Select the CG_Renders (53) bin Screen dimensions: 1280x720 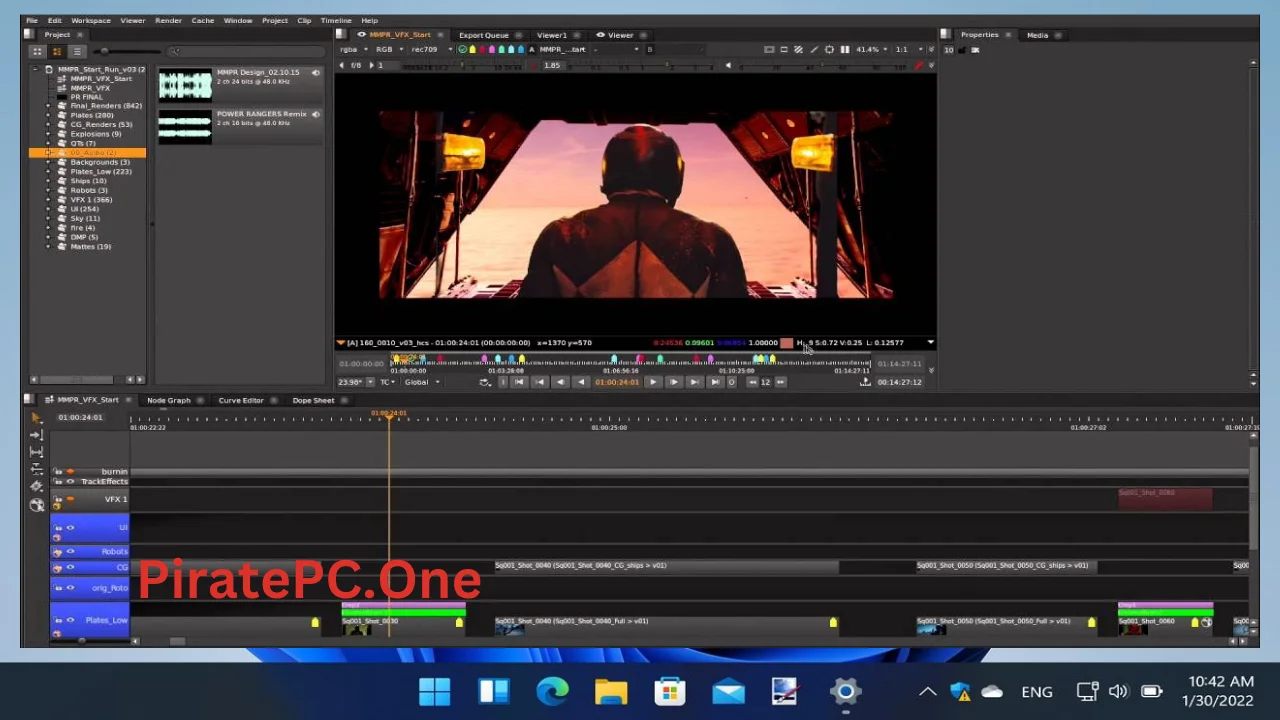tap(101, 124)
